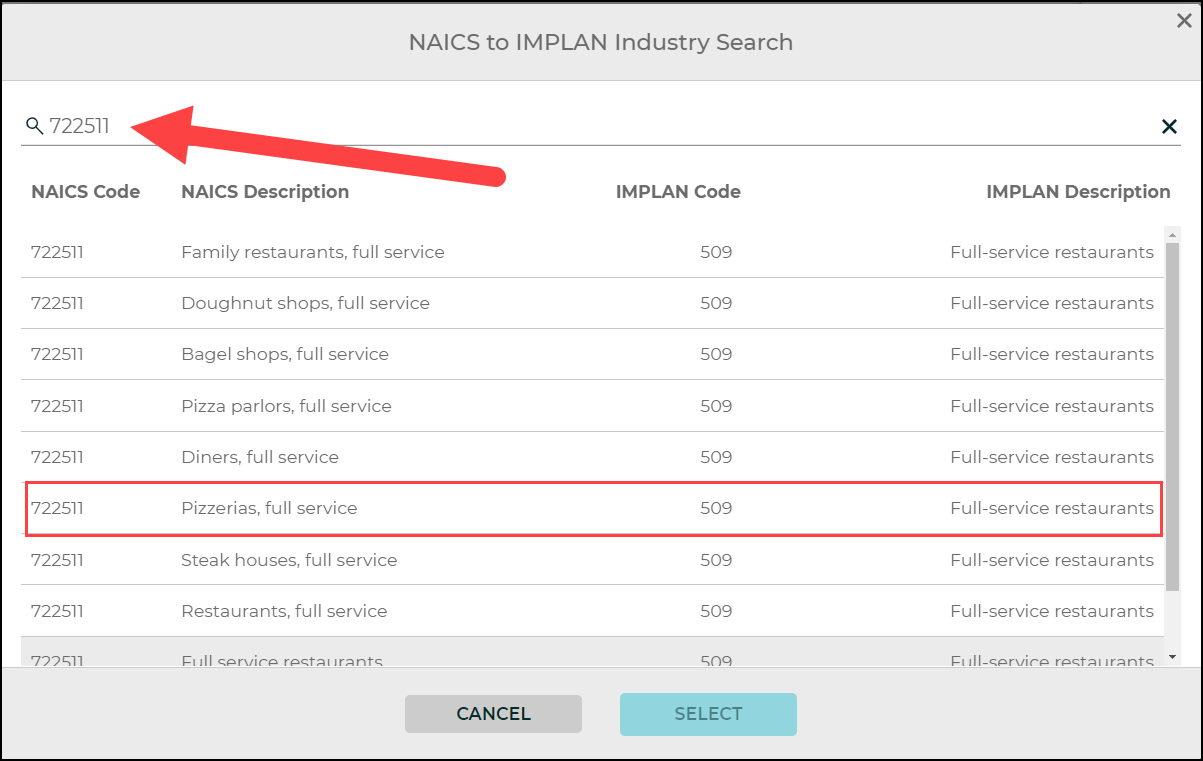This screenshot has height=761, width=1203.
Task: Click the 722511 code in Diners row
Action: (57, 457)
